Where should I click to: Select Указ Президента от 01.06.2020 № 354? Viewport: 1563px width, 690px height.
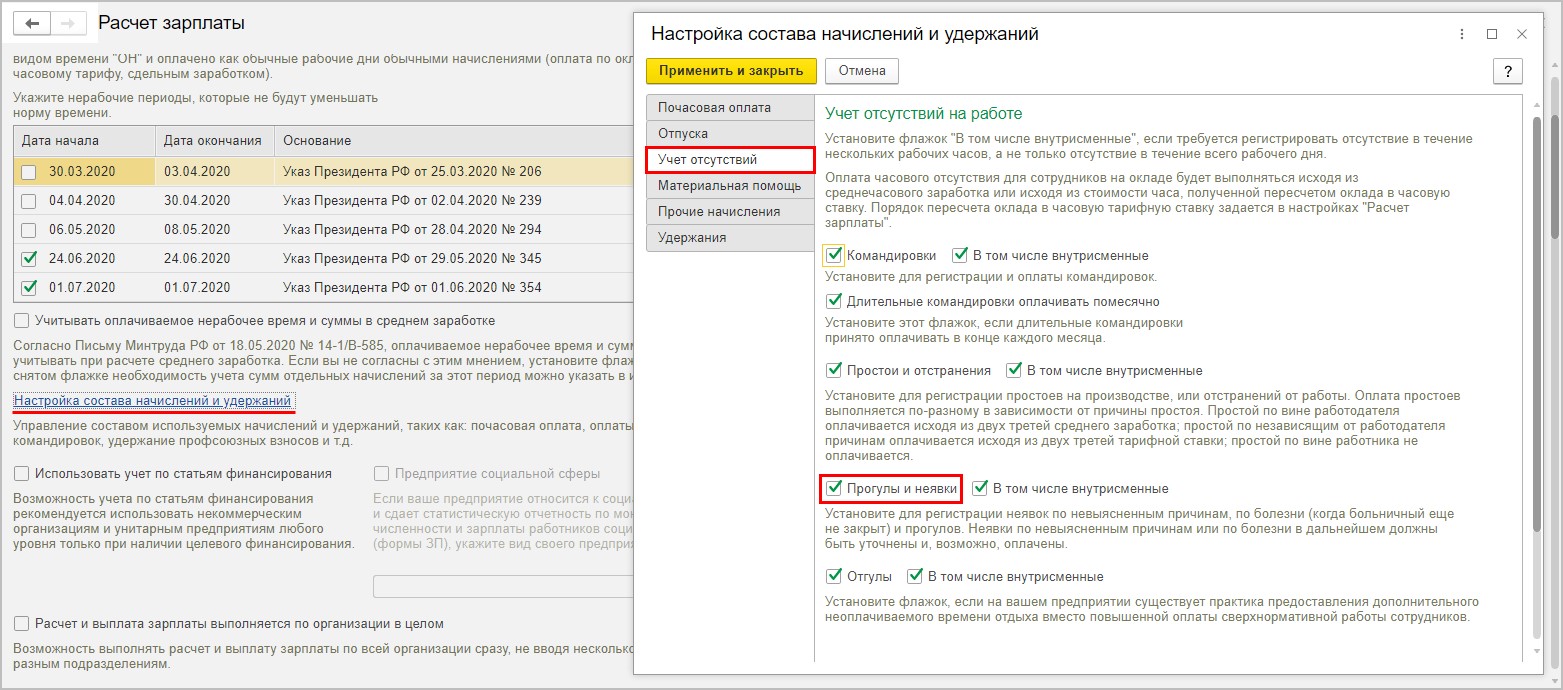click(x=454, y=287)
